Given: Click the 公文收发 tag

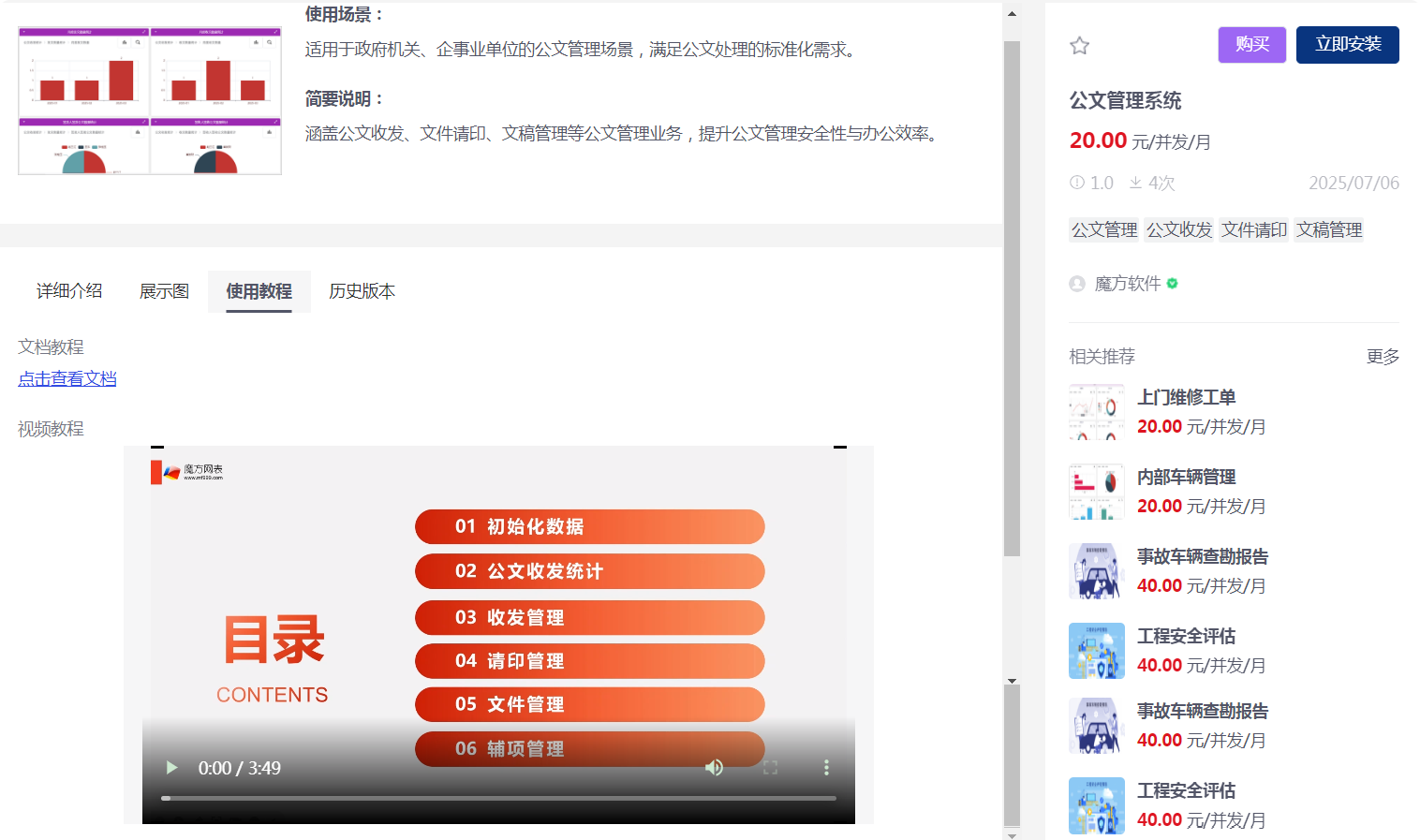Looking at the screenshot, I should [x=1179, y=229].
